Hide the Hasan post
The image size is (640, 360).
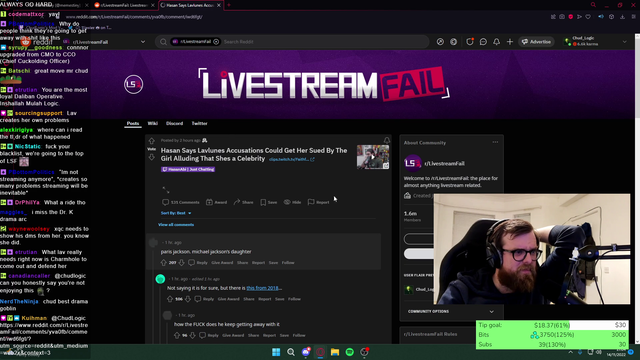pos(292,202)
